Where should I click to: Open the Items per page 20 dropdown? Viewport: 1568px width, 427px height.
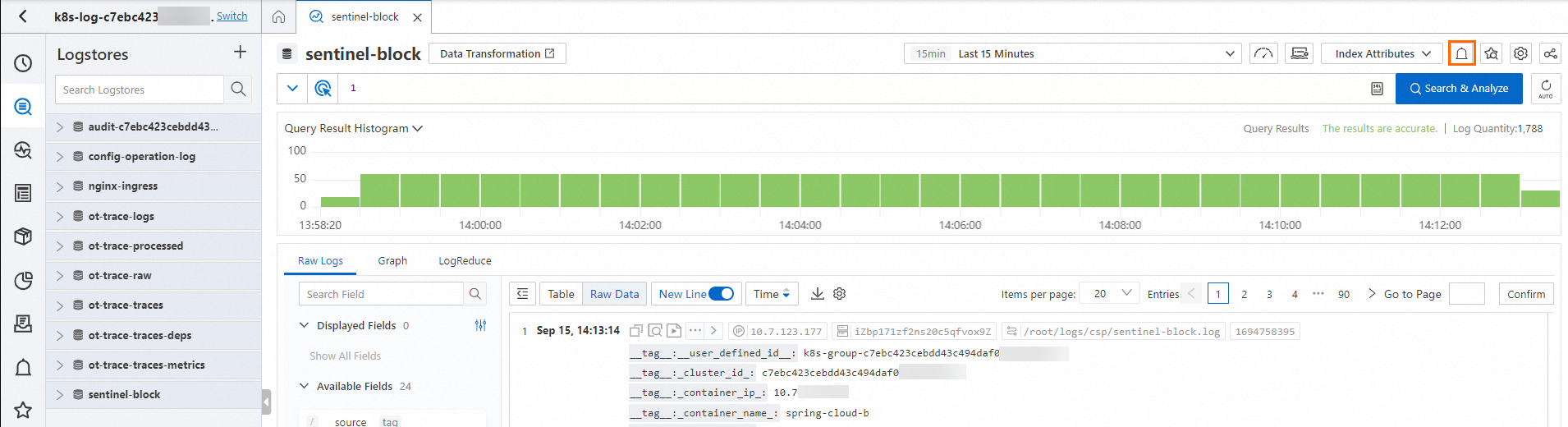coord(1109,293)
